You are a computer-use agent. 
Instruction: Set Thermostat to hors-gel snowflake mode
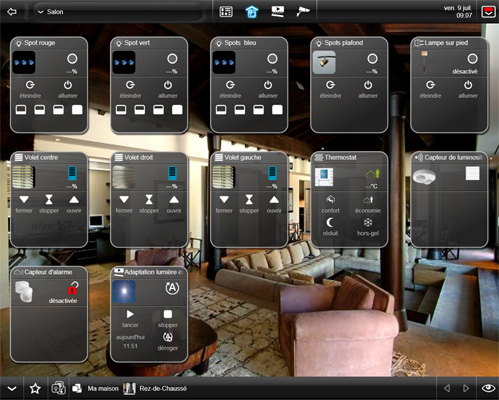(x=368, y=227)
